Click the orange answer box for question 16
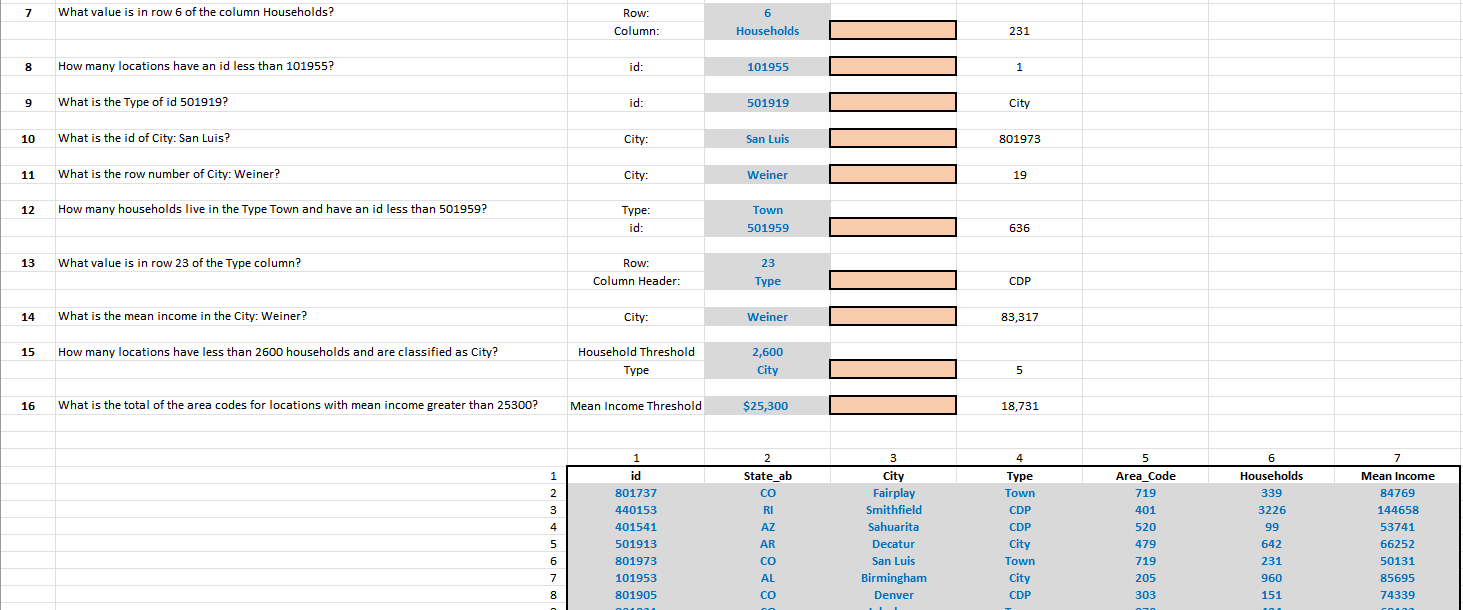The image size is (1463, 610). [892, 404]
